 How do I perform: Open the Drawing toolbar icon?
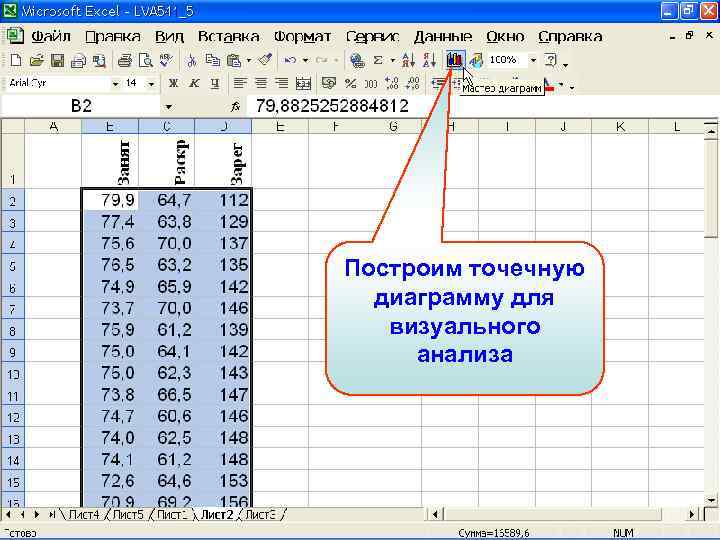pyautogui.click(x=476, y=60)
